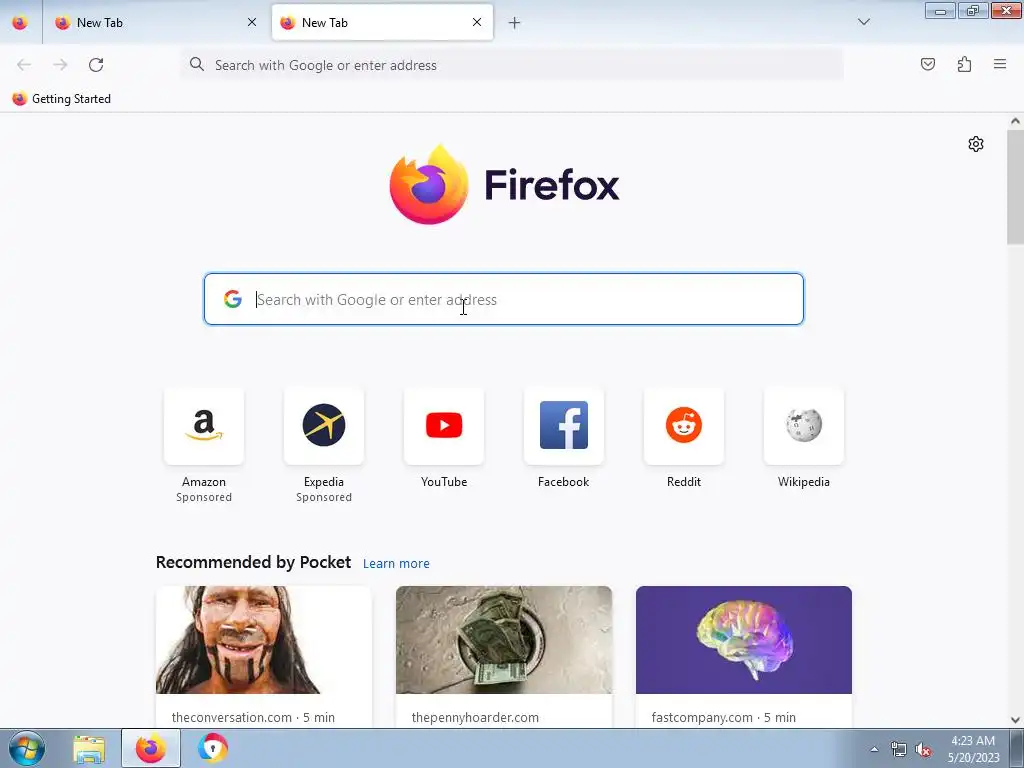Click the page scrollbar down arrow
This screenshot has width=1024, height=768.
[x=1015, y=720]
